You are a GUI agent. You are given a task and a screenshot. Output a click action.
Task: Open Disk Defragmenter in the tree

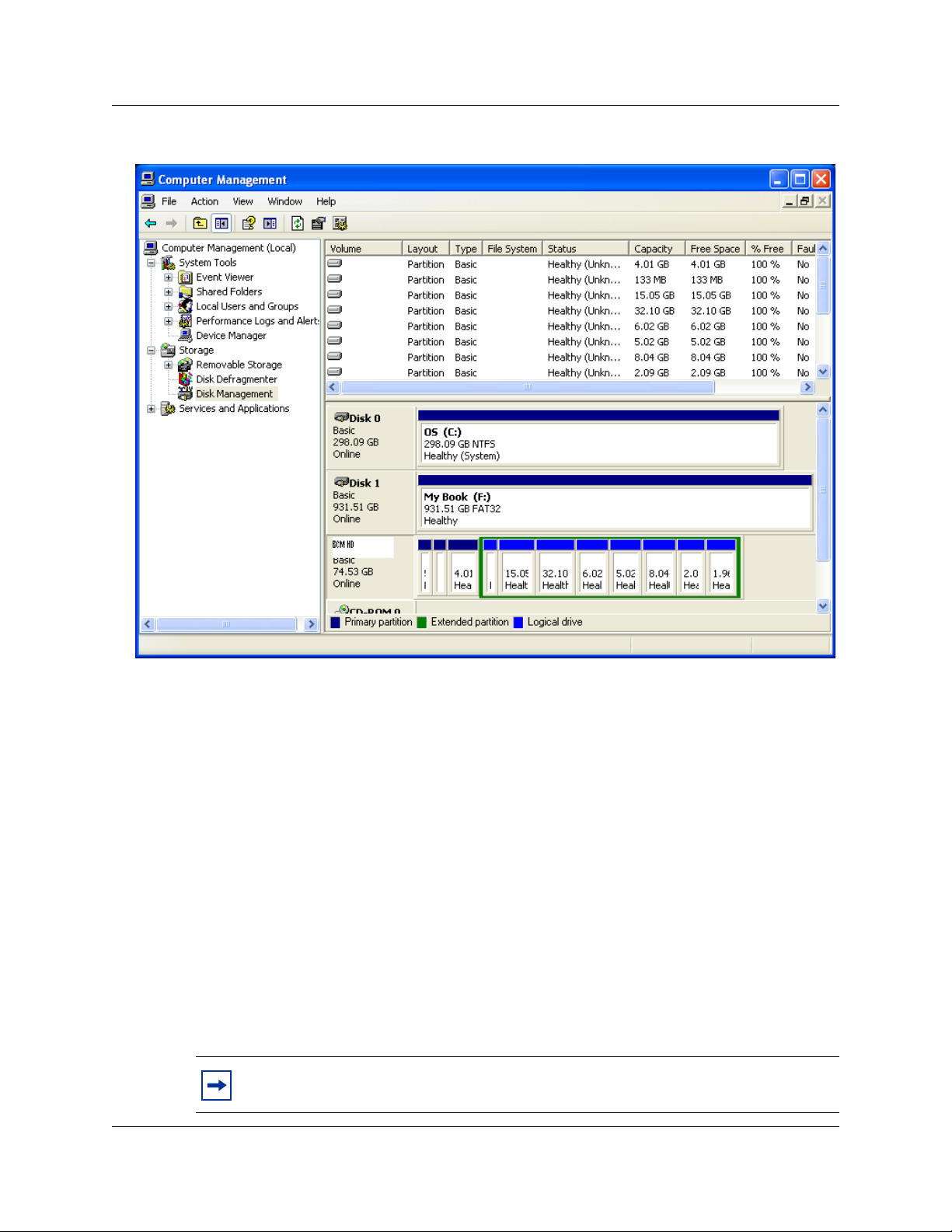click(x=236, y=379)
